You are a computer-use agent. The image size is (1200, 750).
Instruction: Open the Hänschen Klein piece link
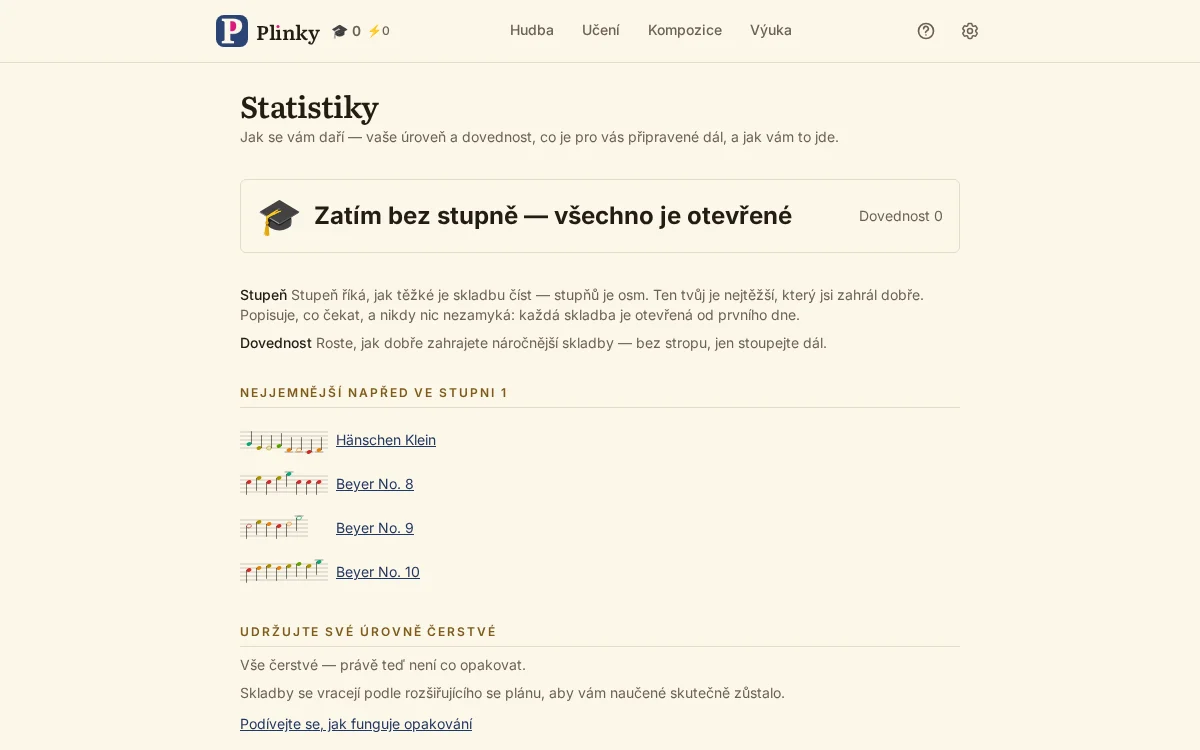point(386,440)
